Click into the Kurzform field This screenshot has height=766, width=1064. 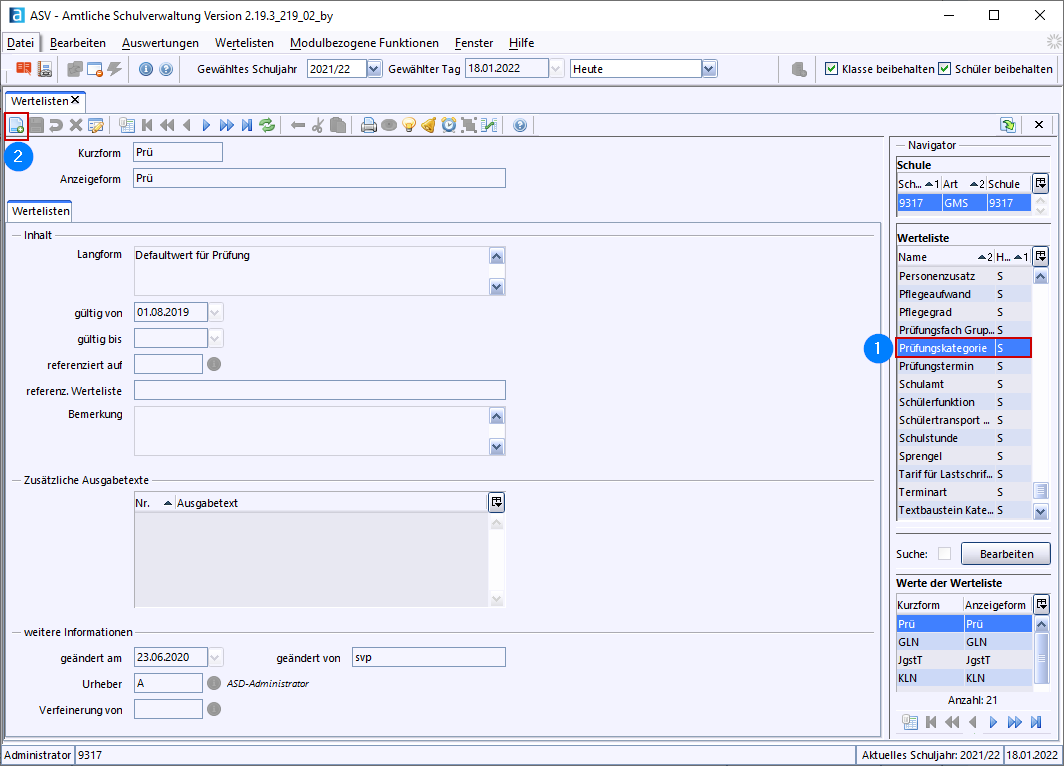click(x=178, y=152)
